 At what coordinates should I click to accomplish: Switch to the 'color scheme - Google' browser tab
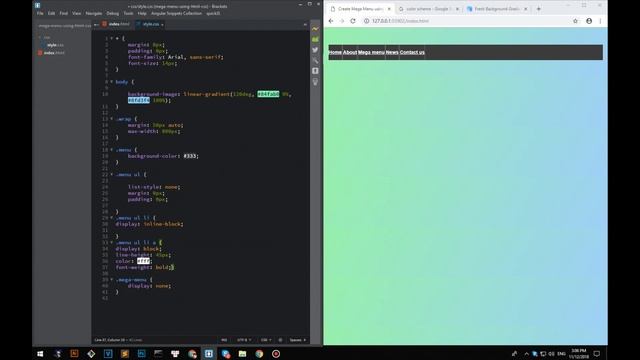[x=428, y=9]
